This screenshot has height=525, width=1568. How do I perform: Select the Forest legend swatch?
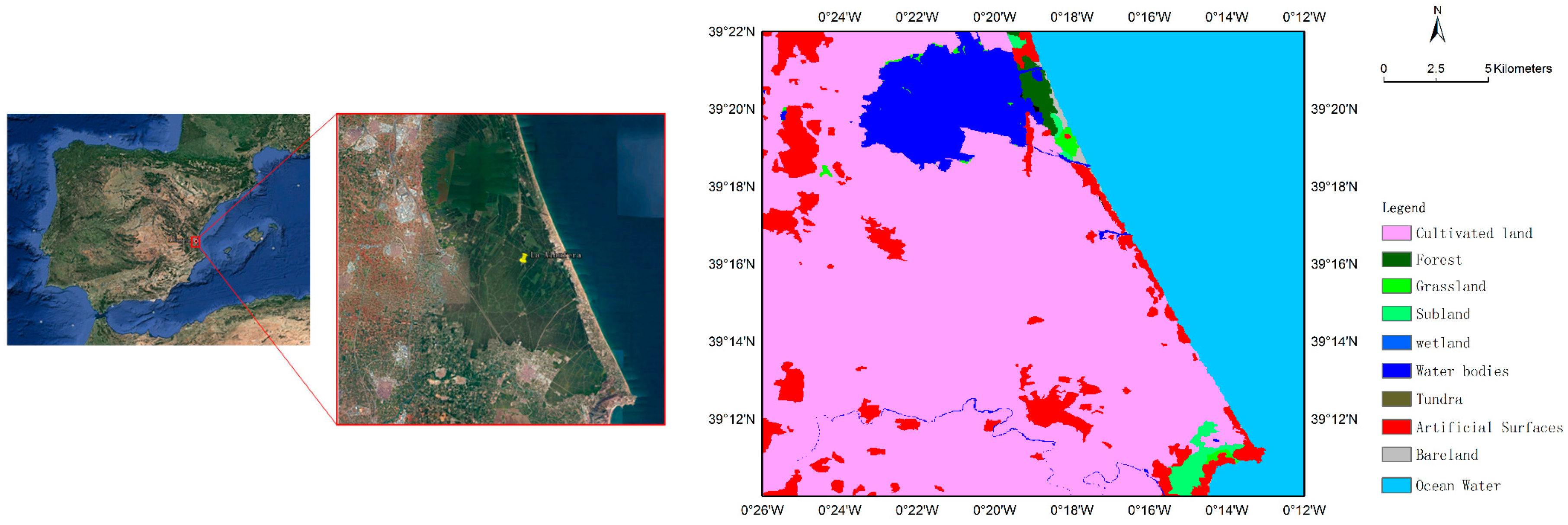[1395, 260]
